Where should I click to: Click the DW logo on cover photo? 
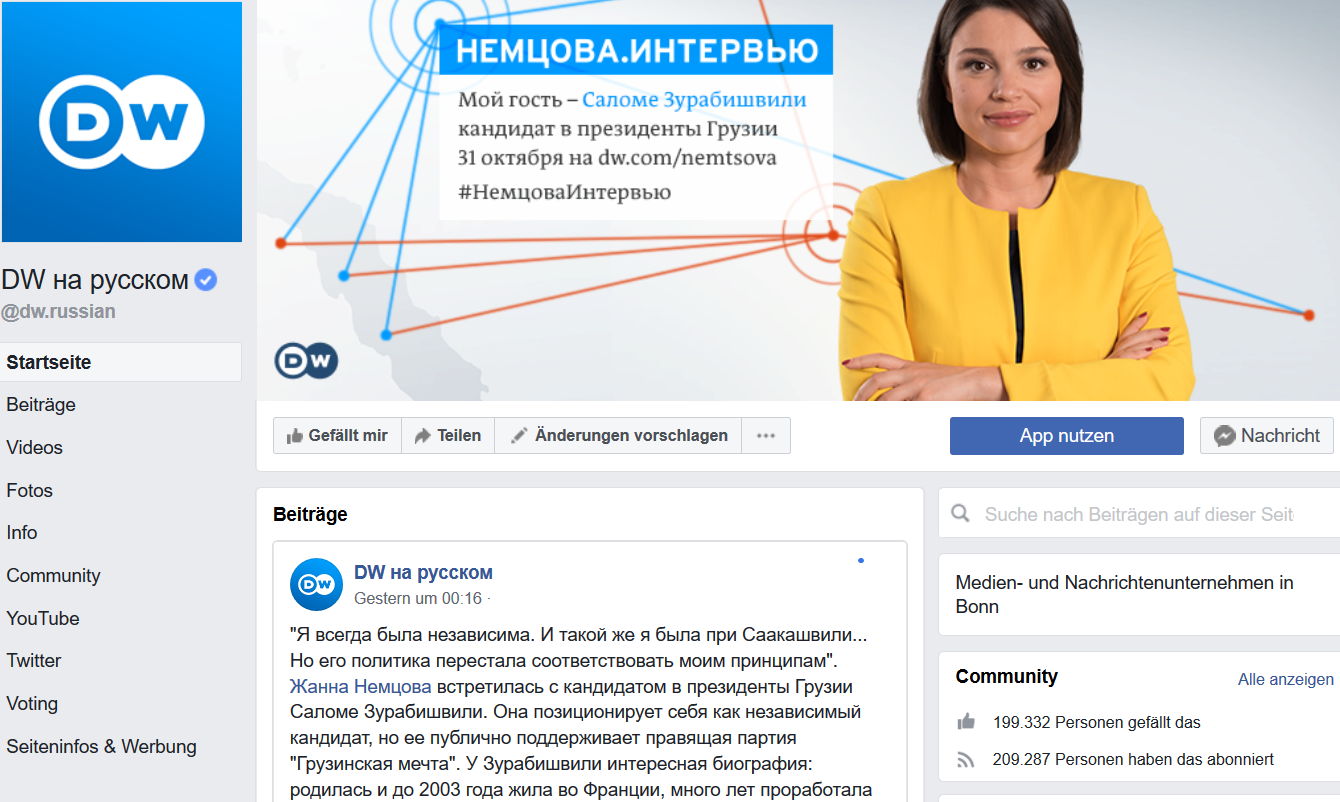tap(306, 361)
